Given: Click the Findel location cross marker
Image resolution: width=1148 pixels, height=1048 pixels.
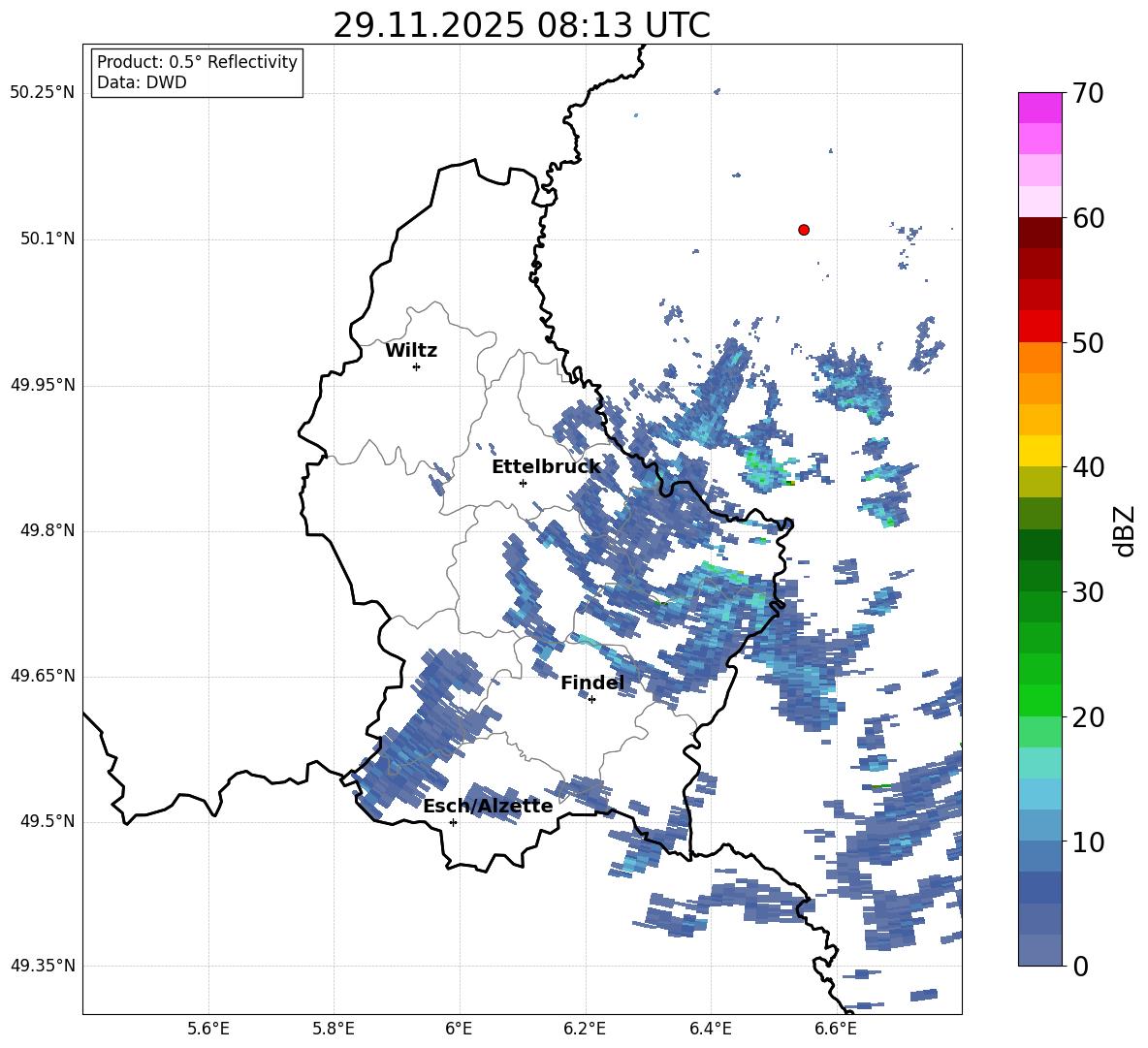Looking at the screenshot, I should point(591,700).
